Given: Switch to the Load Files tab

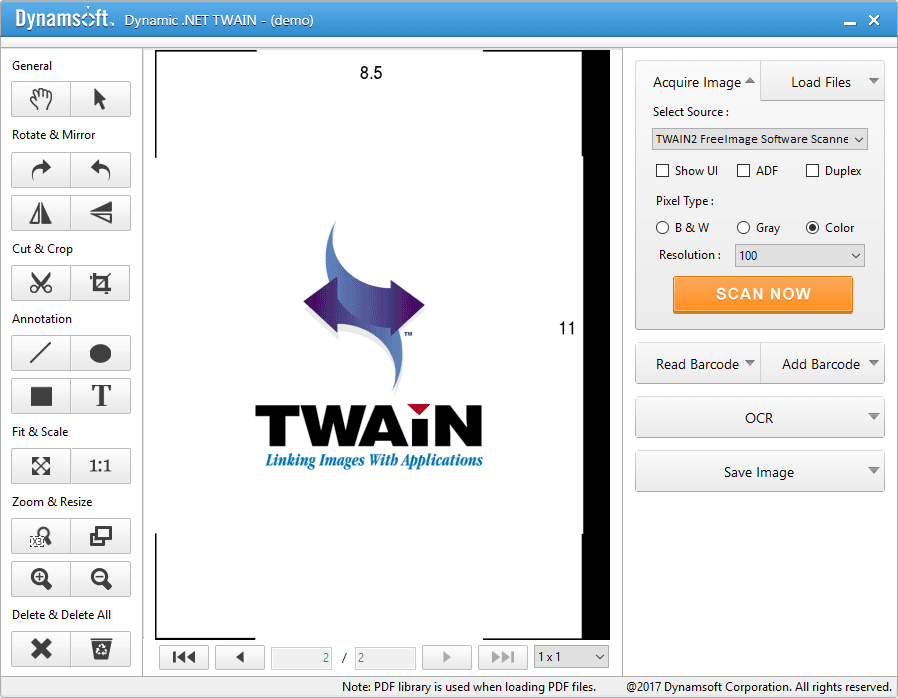Looking at the screenshot, I should [x=822, y=82].
